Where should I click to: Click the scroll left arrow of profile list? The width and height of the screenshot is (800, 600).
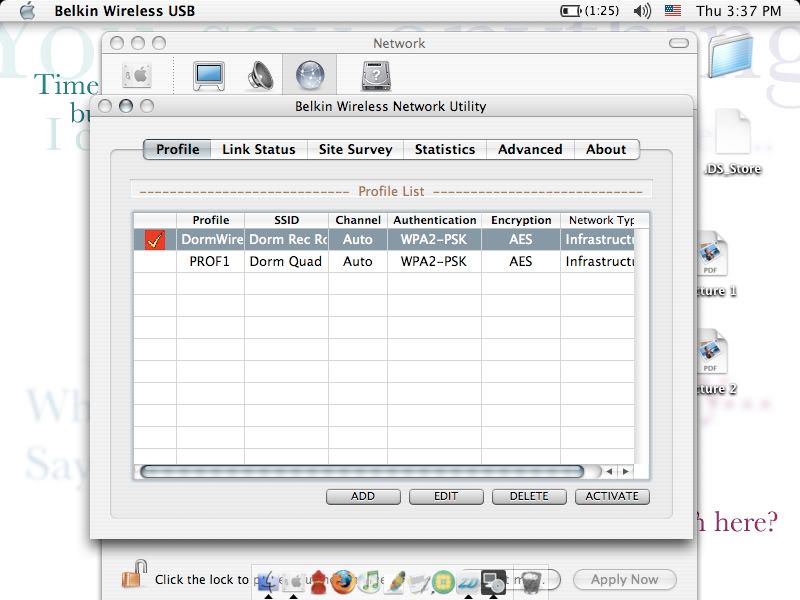click(609, 471)
